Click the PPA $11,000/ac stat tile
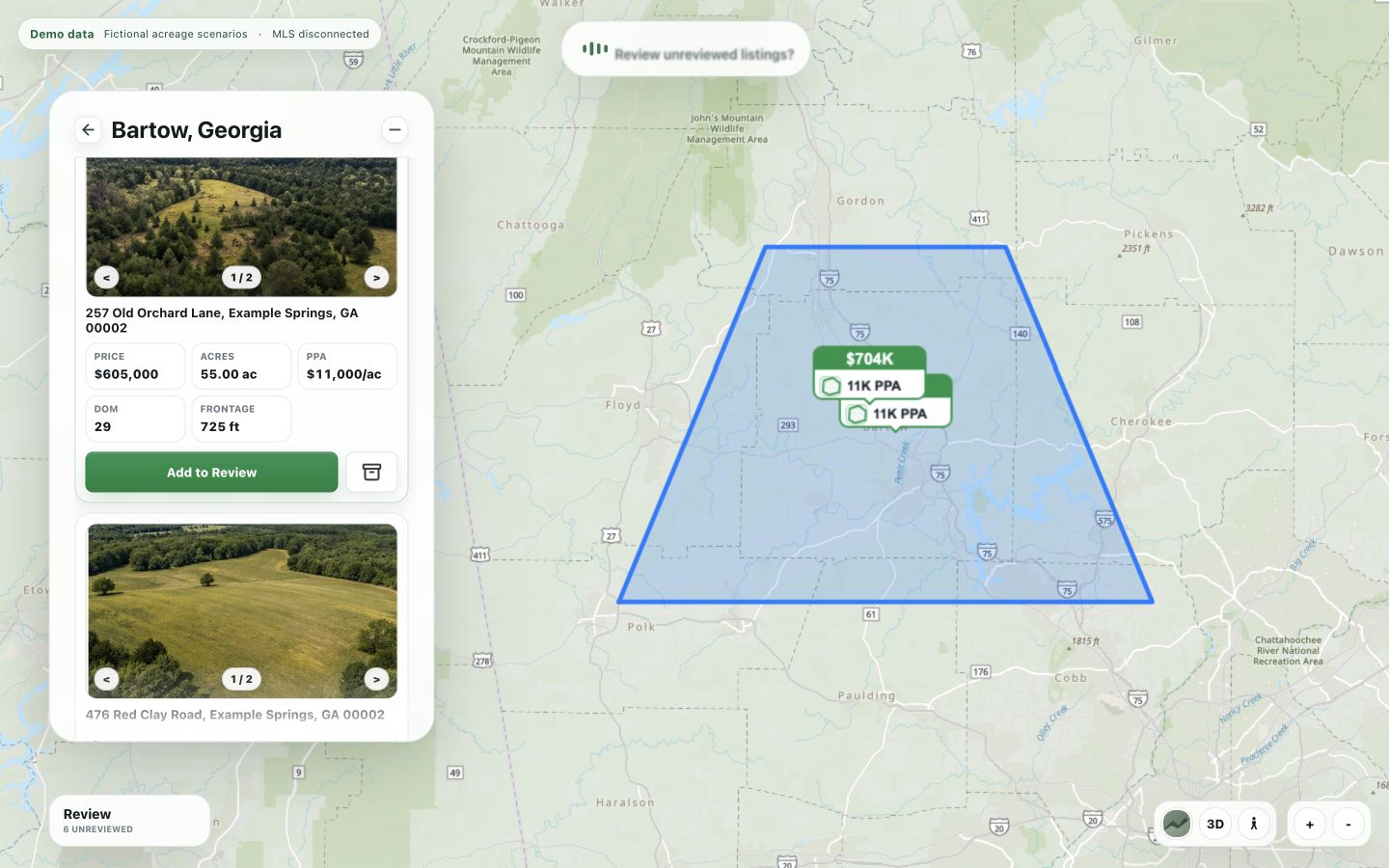 [x=347, y=366]
